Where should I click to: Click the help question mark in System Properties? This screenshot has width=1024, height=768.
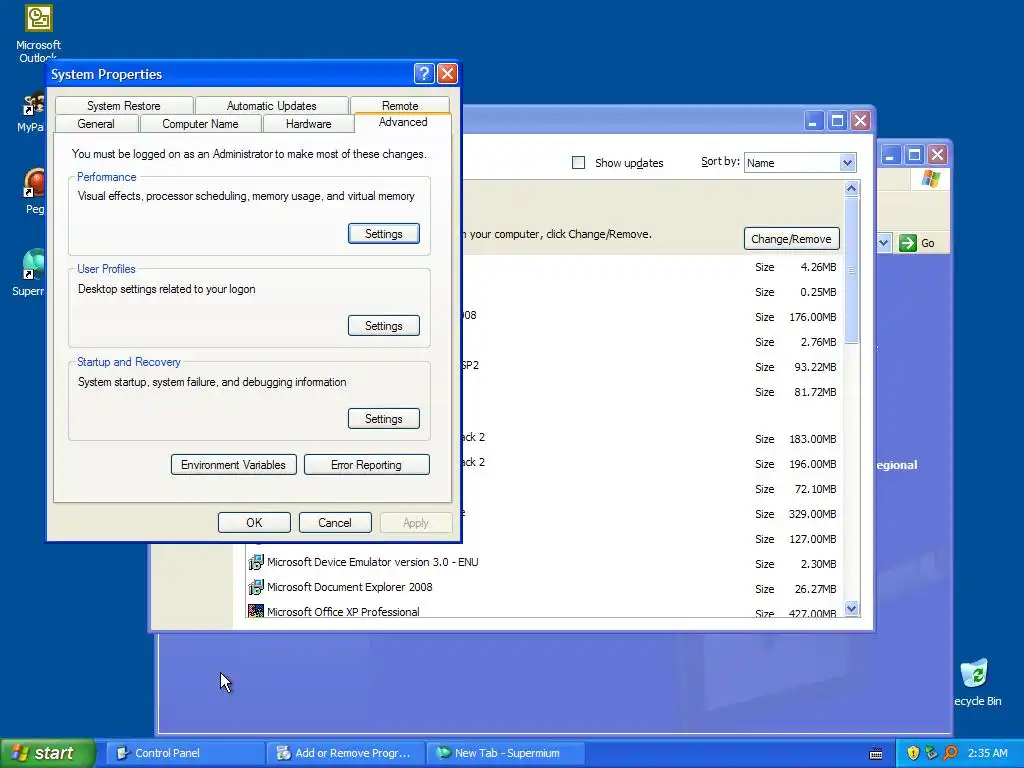point(424,74)
